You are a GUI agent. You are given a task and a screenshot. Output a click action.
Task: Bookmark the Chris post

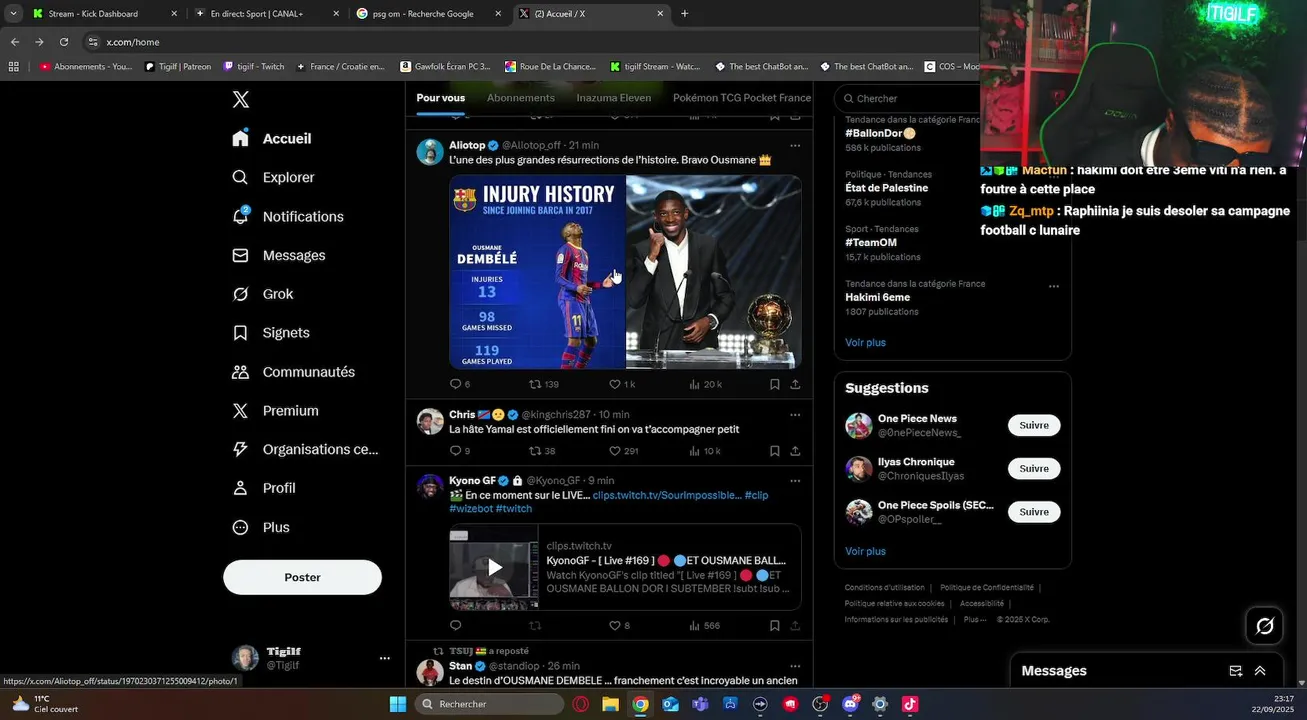point(775,451)
